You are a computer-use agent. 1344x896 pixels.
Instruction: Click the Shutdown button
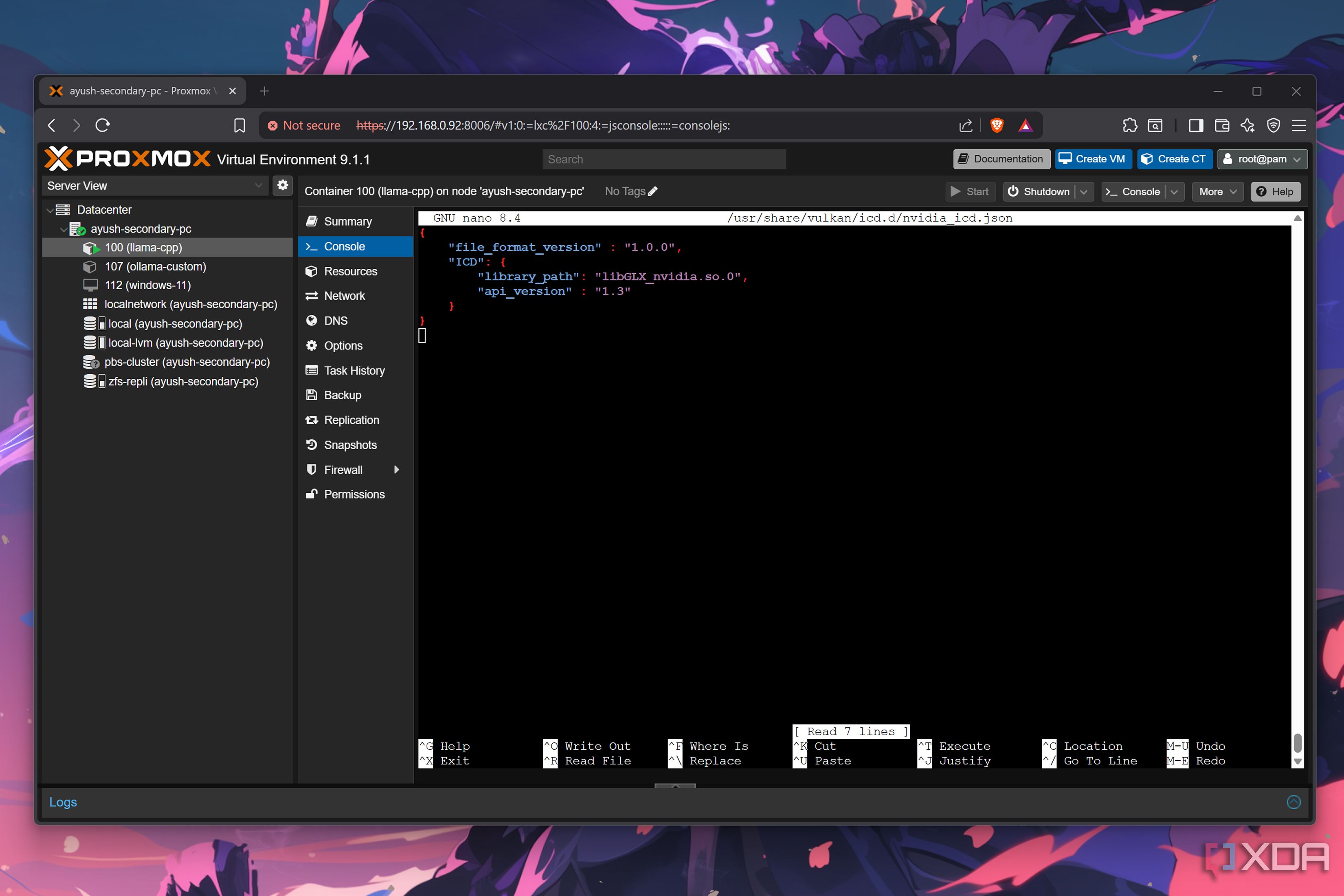pos(1039,192)
